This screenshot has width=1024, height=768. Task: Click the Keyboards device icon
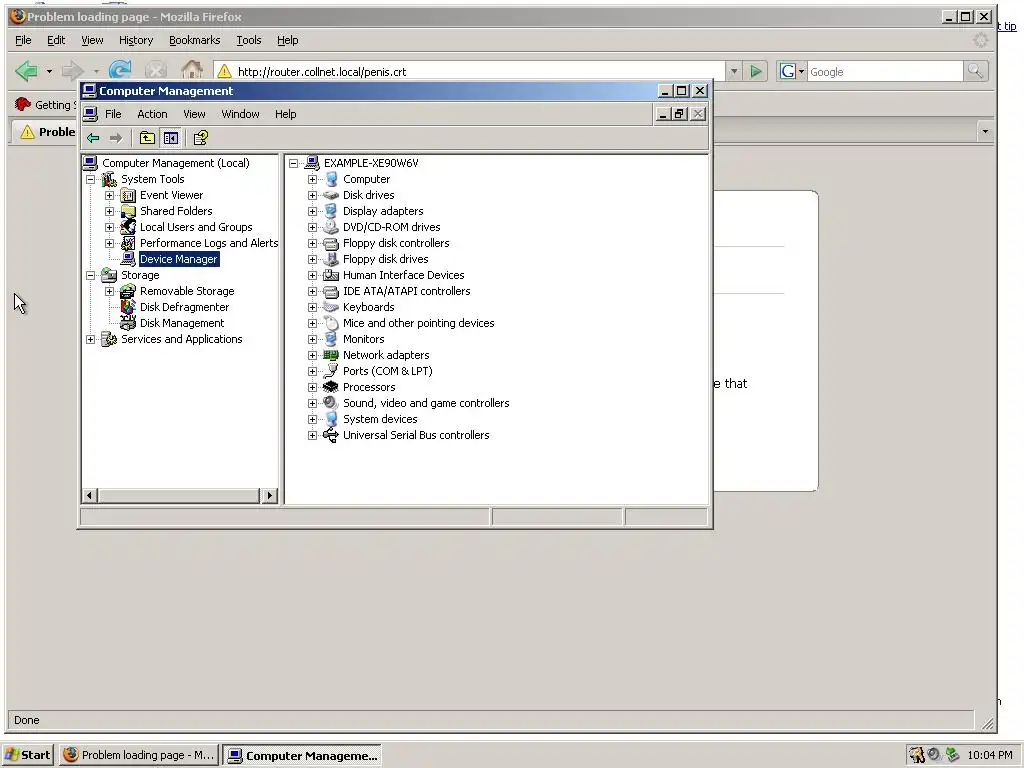[331, 307]
